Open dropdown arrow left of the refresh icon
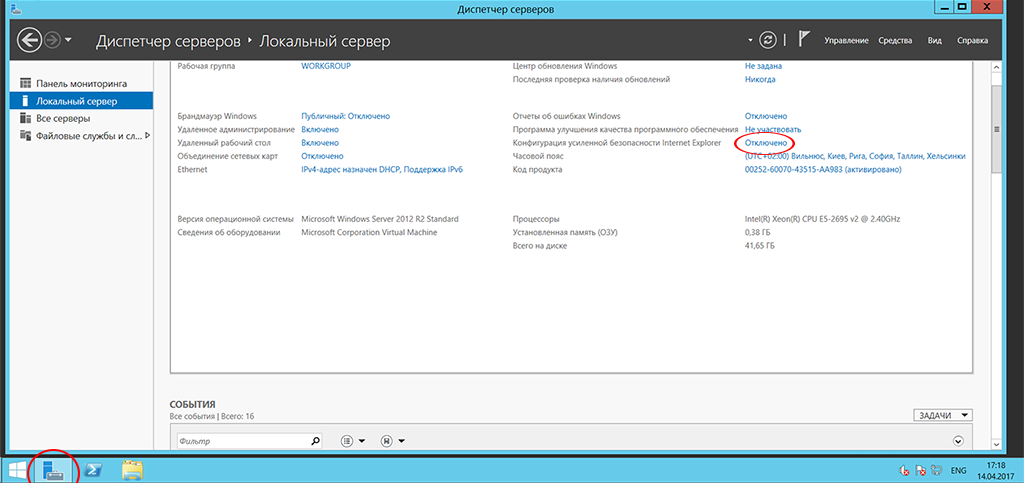The image size is (1024, 483). click(750, 41)
